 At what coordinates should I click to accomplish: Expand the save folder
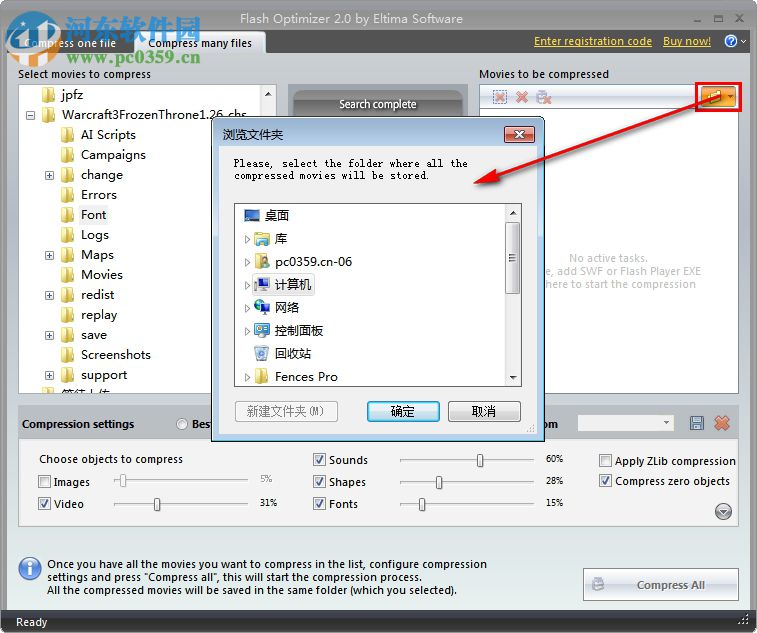point(49,335)
